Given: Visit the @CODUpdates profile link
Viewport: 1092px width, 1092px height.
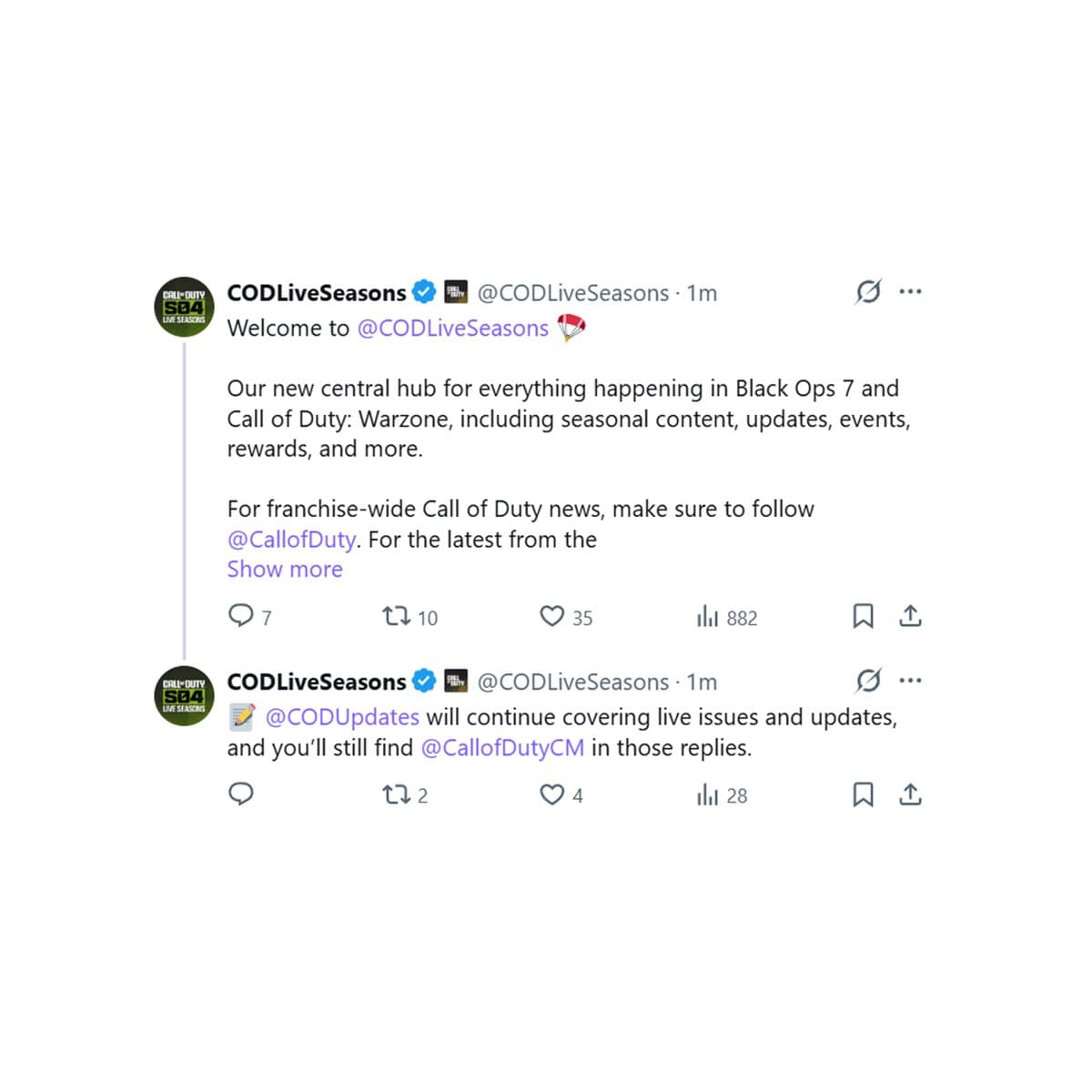Looking at the screenshot, I should (342, 717).
